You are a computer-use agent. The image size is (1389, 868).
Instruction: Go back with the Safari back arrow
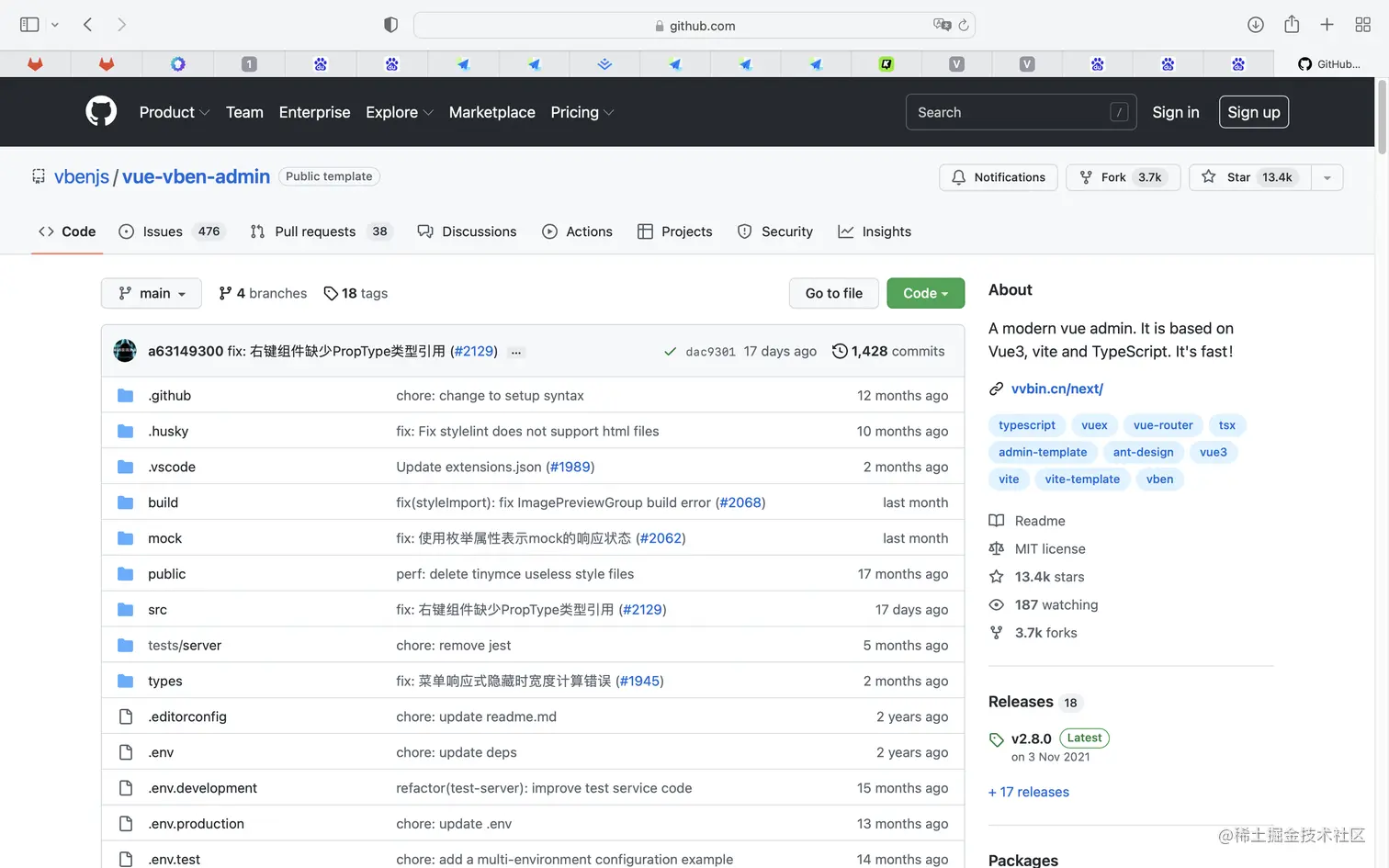[88, 25]
